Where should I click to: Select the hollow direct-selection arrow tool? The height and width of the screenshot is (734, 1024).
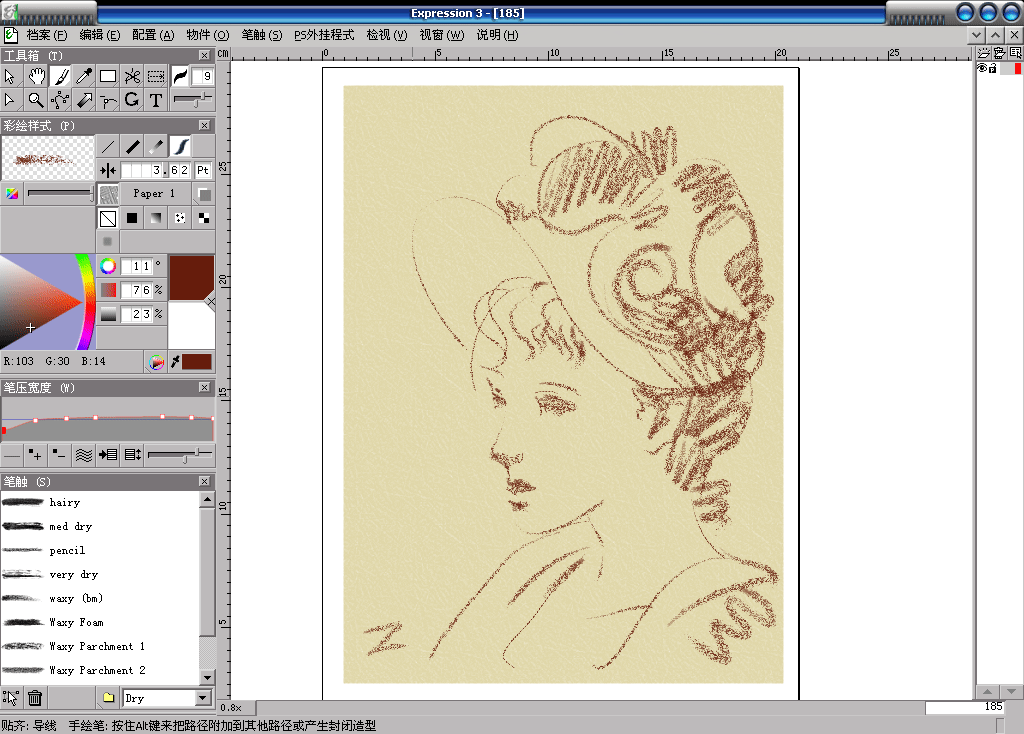pyautogui.click(x=10, y=100)
